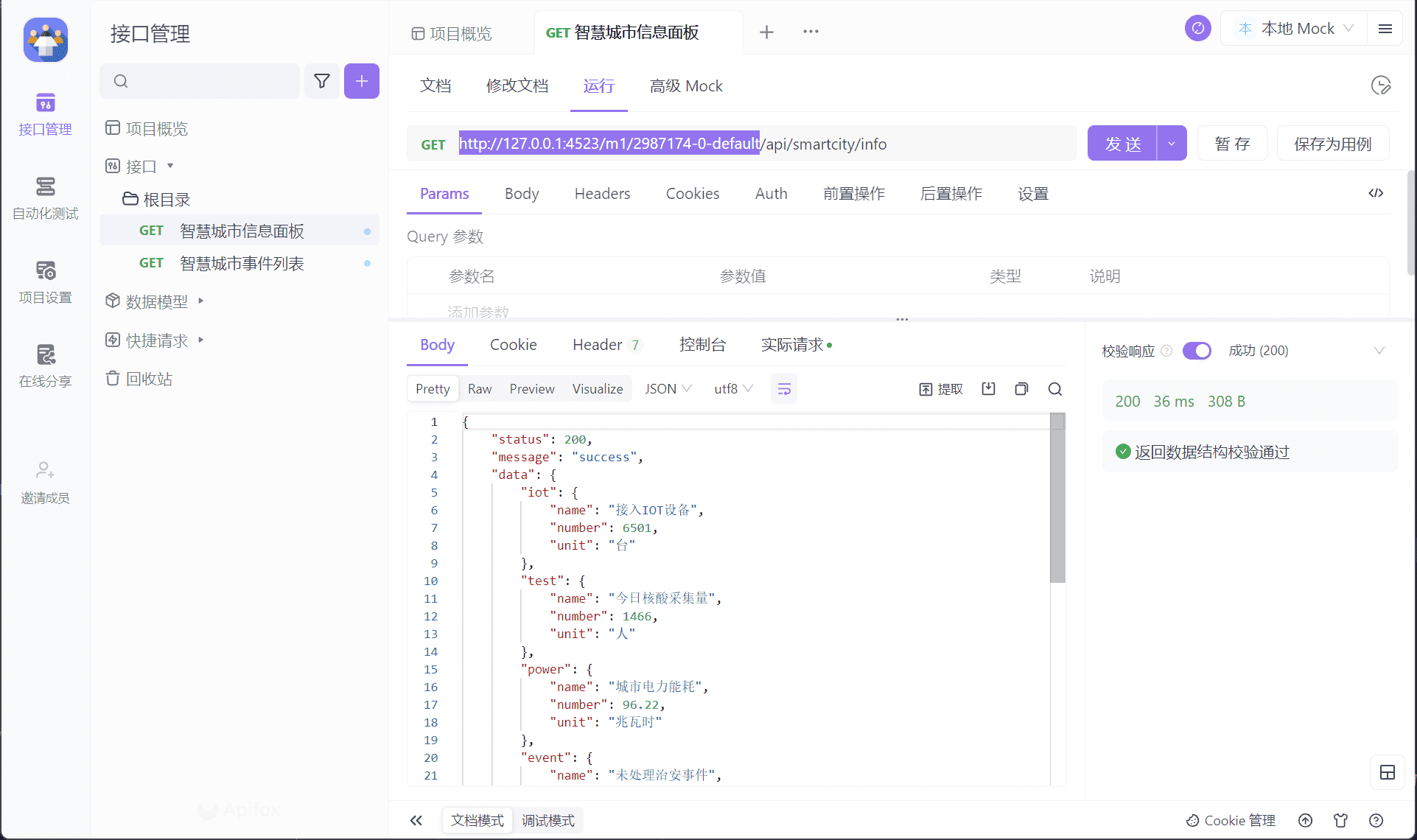Open the 控制台 tab
This screenshot has height=840, width=1417.
pyautogui.click(x=702, y=345)
